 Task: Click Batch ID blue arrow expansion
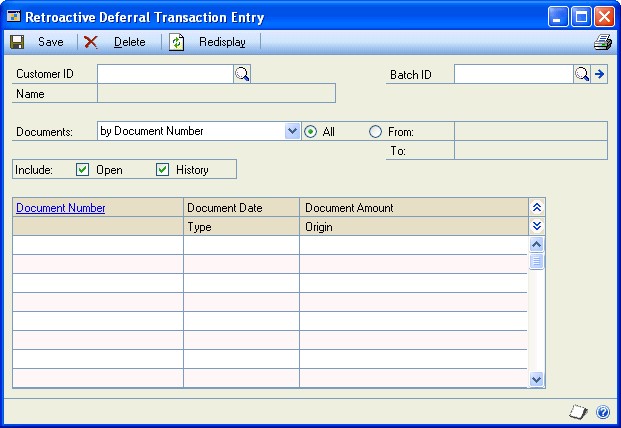(599, 74)
